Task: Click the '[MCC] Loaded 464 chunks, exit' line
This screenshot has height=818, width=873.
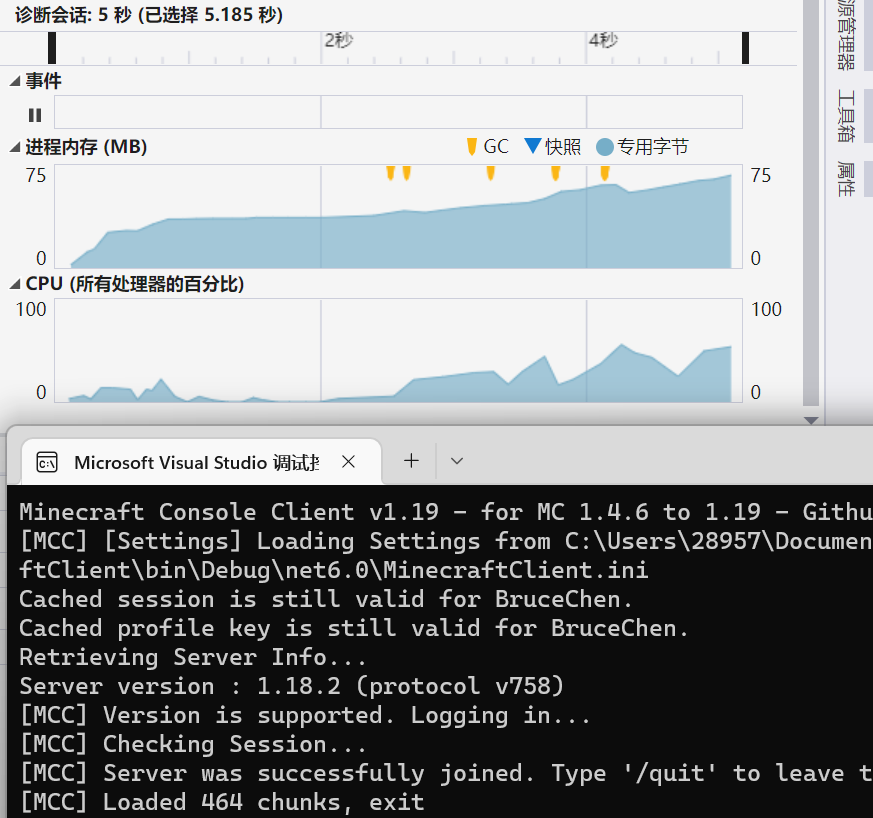Action: [222, 802]
